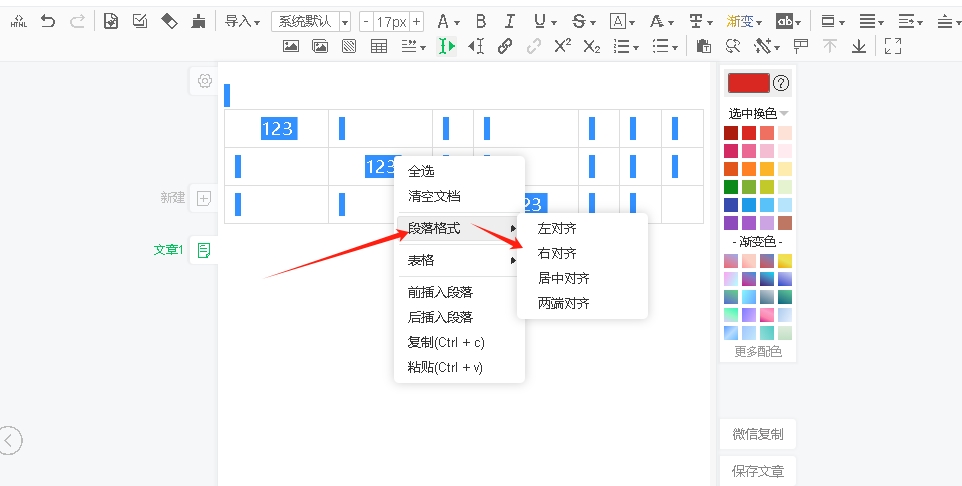Click the settings gear icon beside the editor
962x486 pixels.
pos(205,81)
